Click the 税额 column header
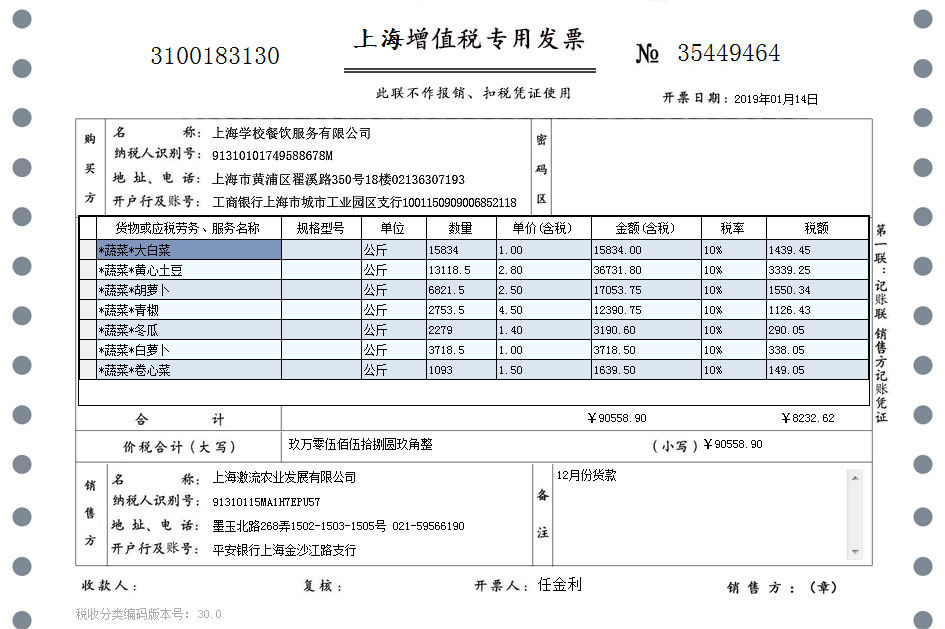This screenshot has width=945, height=629. pyautogui.click(x=817, y=228)
